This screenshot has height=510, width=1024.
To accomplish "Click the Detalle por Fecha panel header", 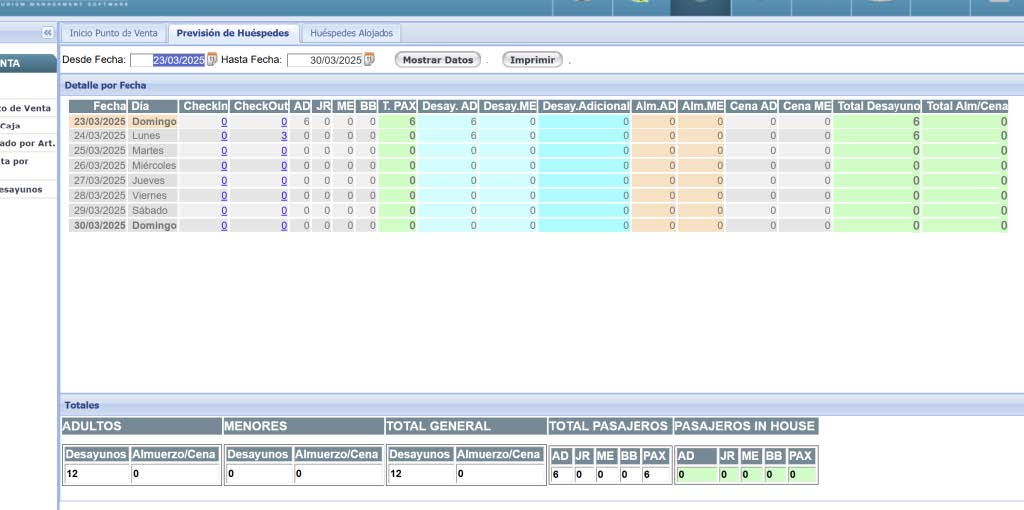I will coord(105,86).
